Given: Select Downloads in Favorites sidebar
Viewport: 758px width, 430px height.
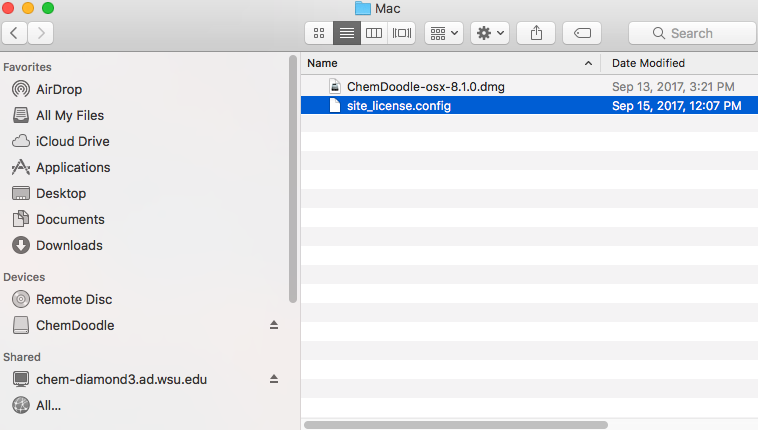Looking at the screenshot, I should coord(69,245).
